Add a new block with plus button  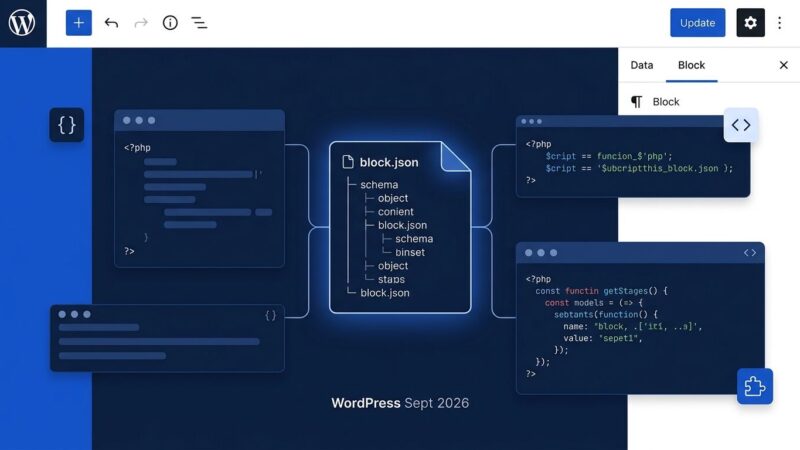point(79,23)
